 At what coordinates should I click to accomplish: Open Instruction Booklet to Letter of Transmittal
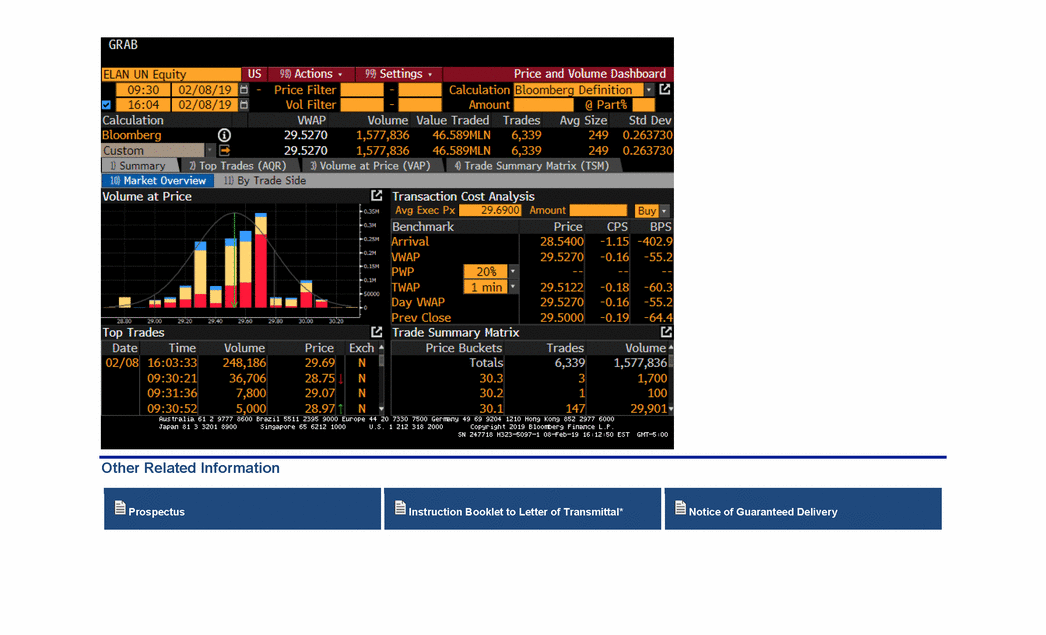[515, 511]
